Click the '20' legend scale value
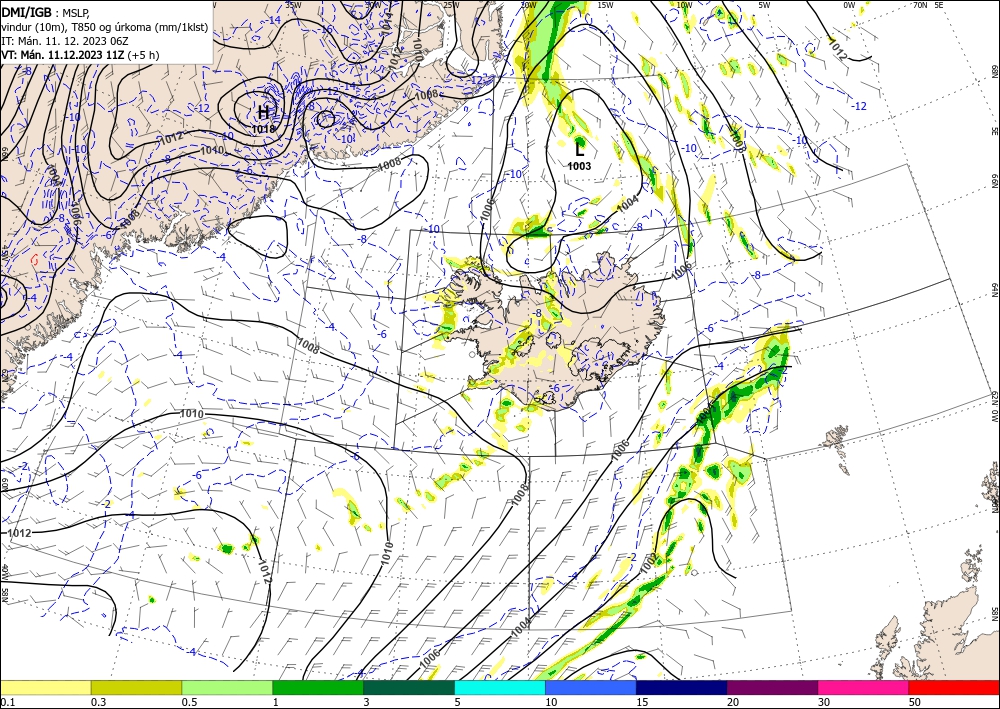This screenshot has width=1000, height=709. tap(733, 702)
